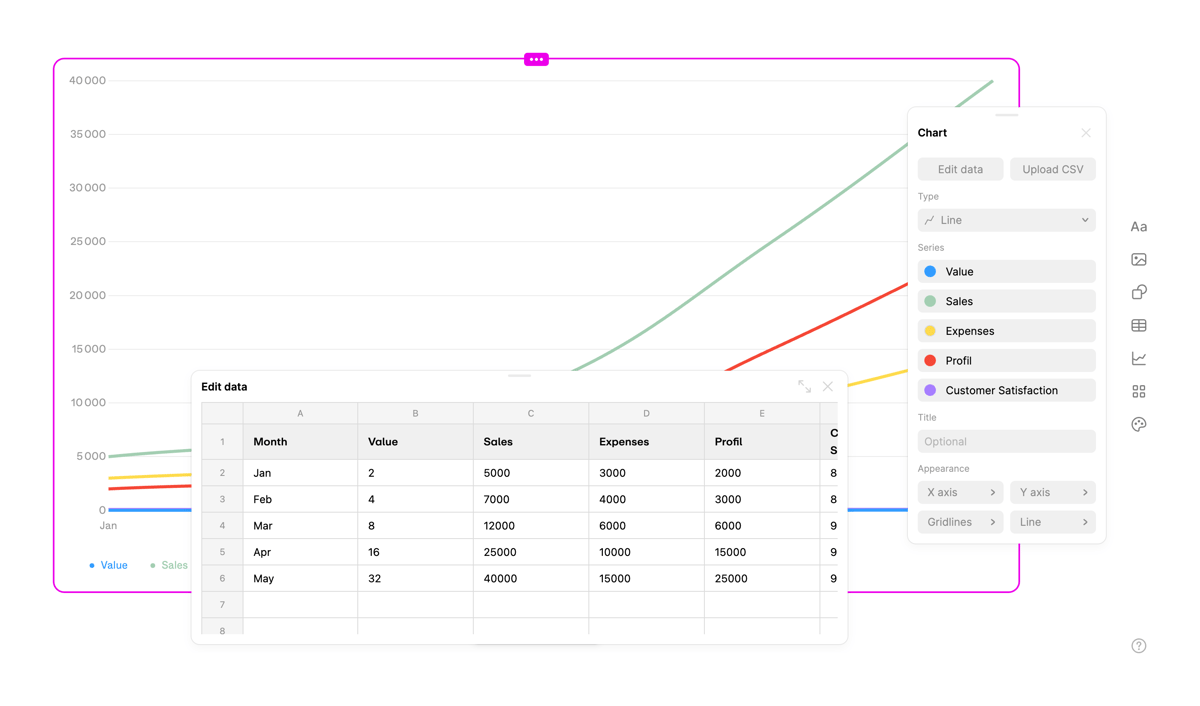Open the chart options menu on the selection
Viewport: 1200px width, 706px height.
click(x=536, y=59)
